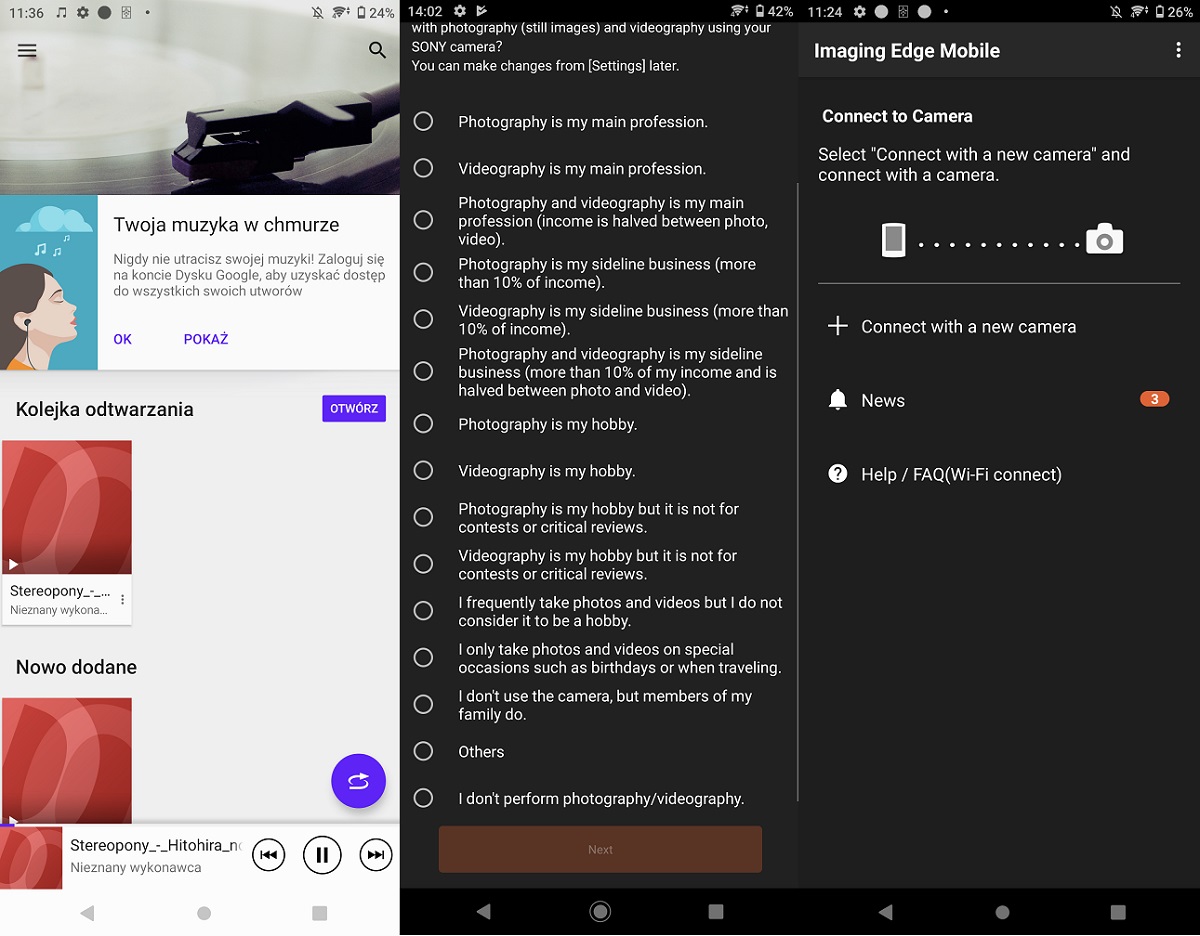Open Imaging Edge Mobile overflow menu
This screenshot has height=936, width=1200.
point(1178,51)
